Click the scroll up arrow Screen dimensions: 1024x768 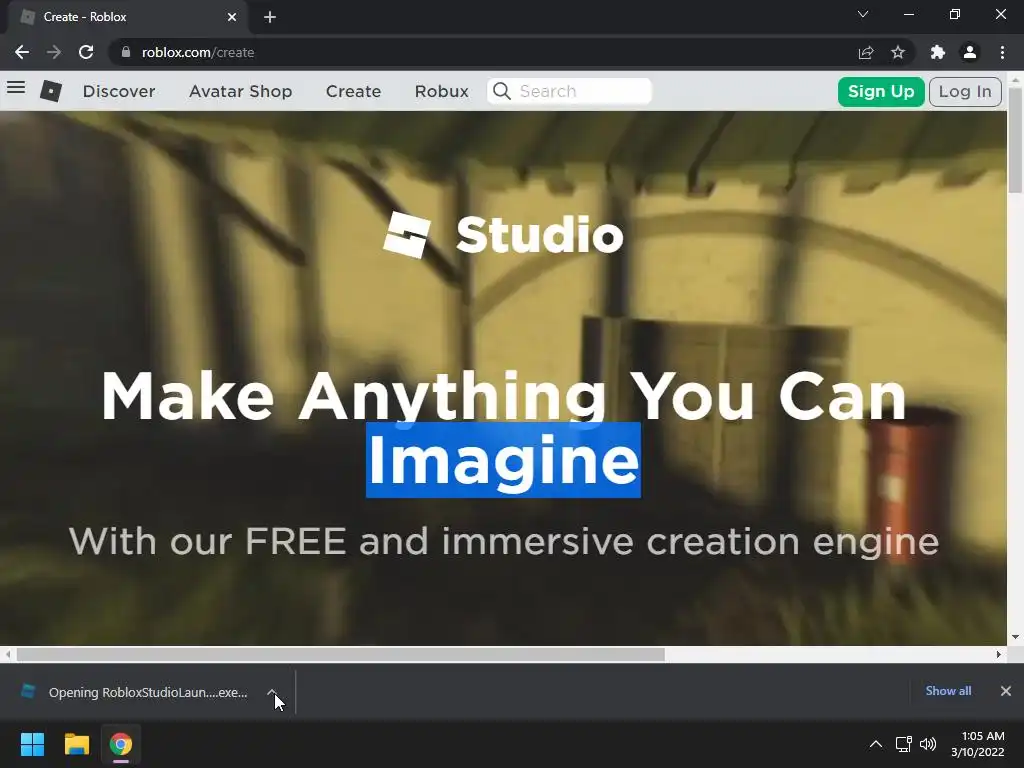point(1015,80)
